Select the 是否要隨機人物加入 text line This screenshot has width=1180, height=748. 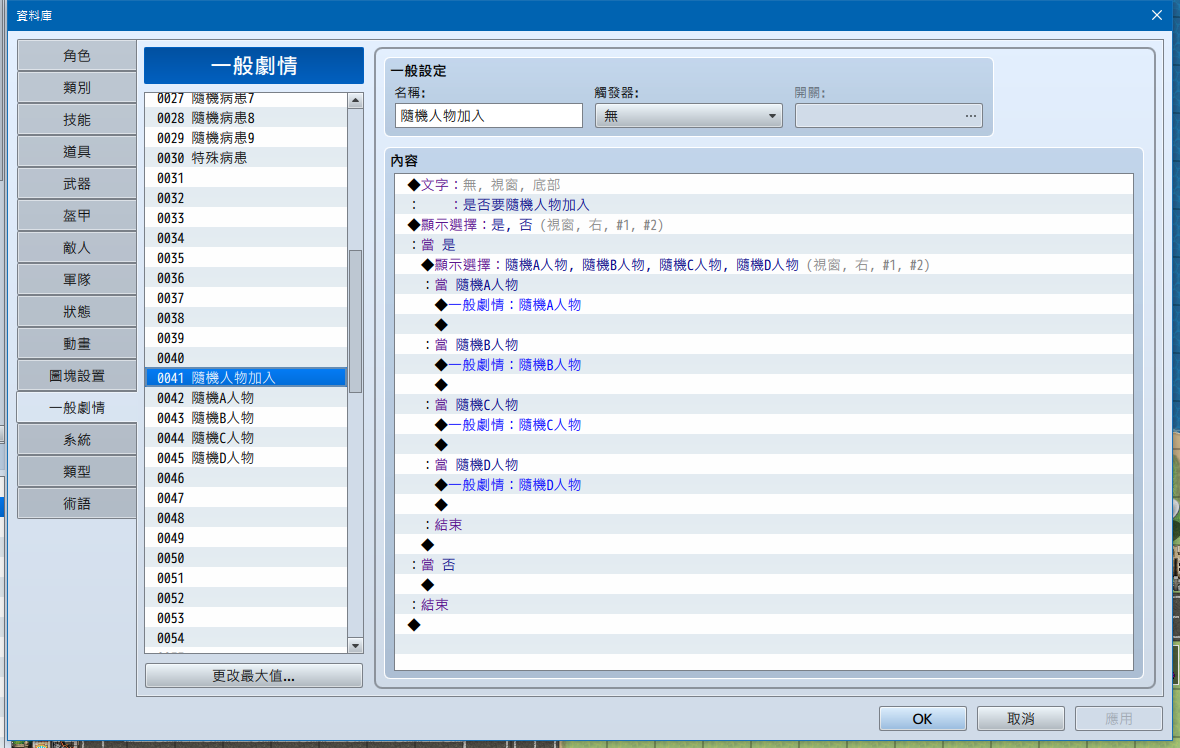tap(764, 205)
